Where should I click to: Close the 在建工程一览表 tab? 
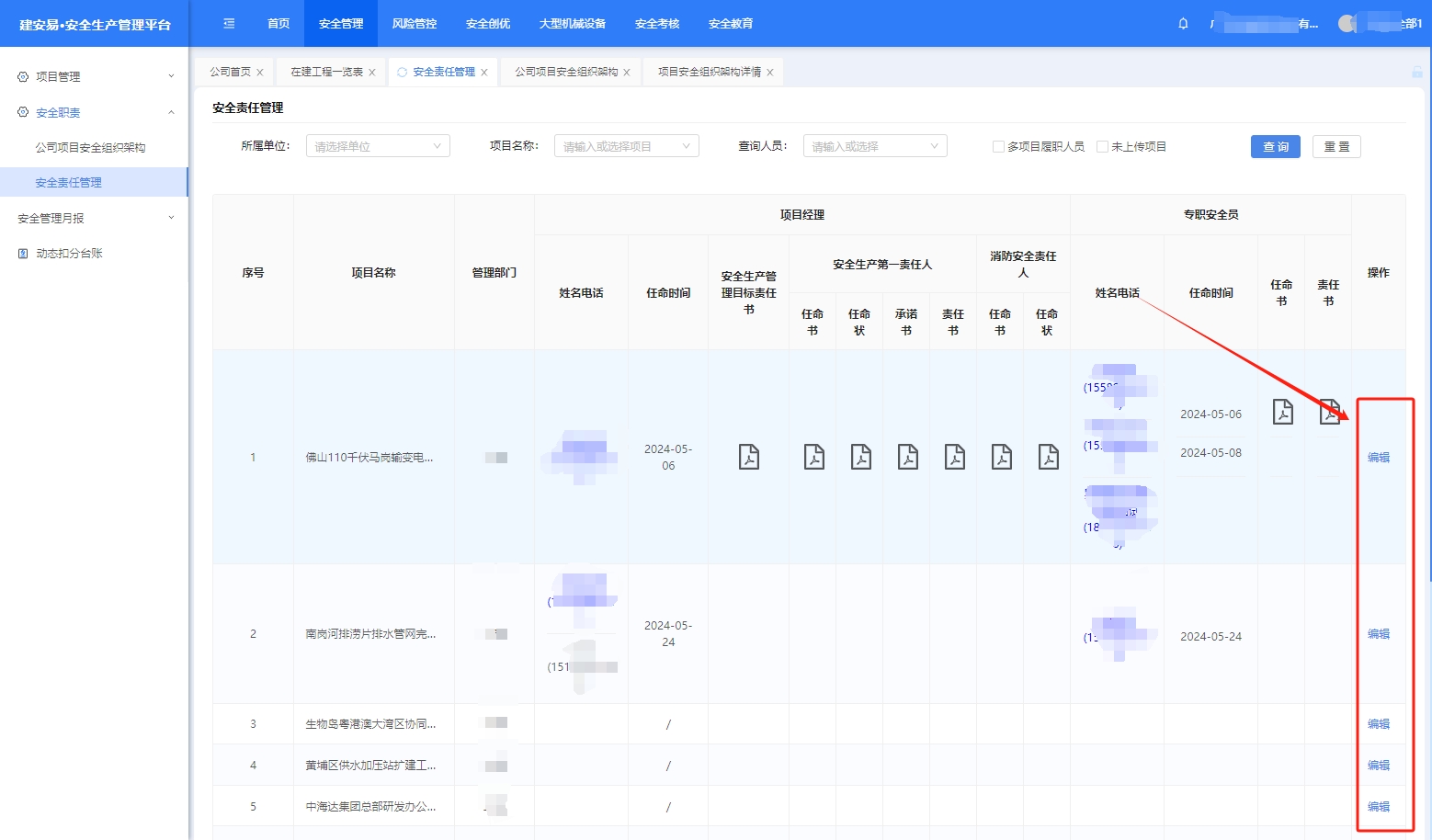pyautogui.click(x=372, y=73)
